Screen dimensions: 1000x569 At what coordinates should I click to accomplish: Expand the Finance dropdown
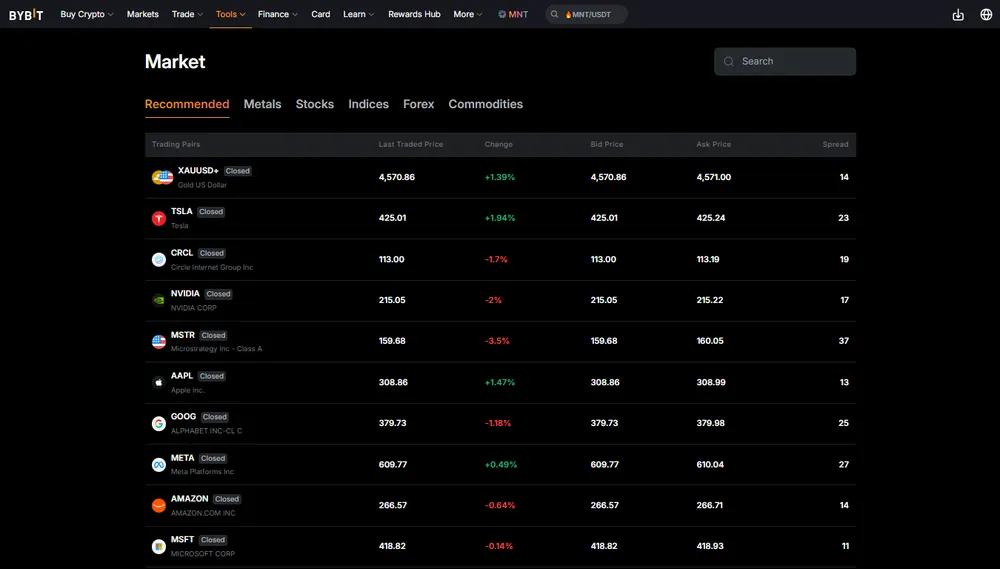point(277,14)
